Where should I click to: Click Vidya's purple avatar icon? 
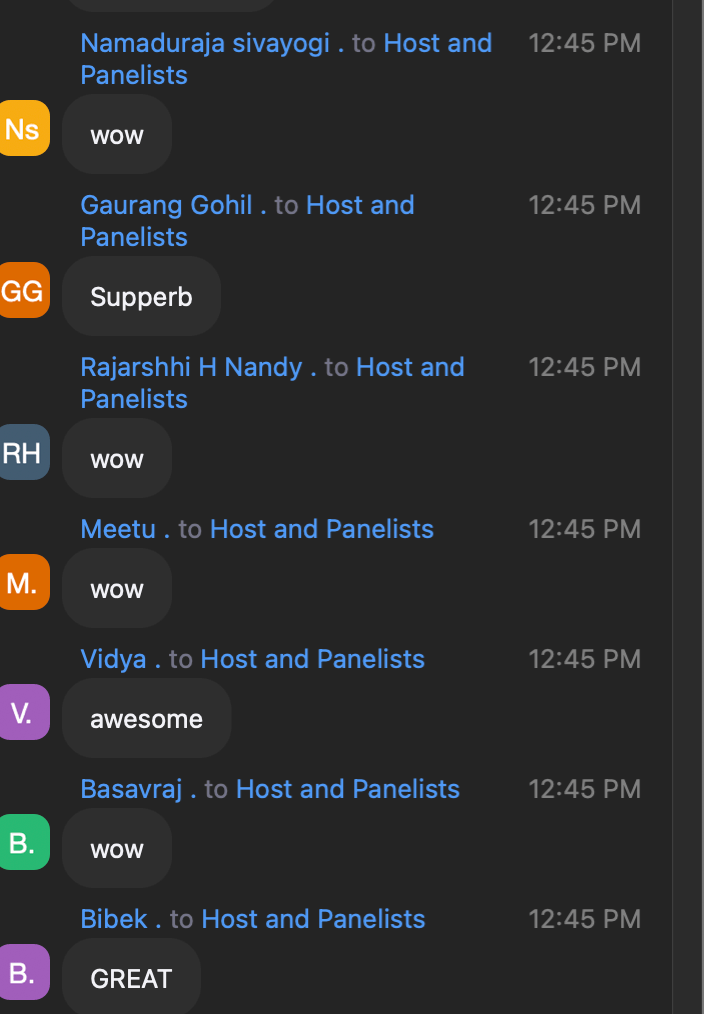point(25,712)
